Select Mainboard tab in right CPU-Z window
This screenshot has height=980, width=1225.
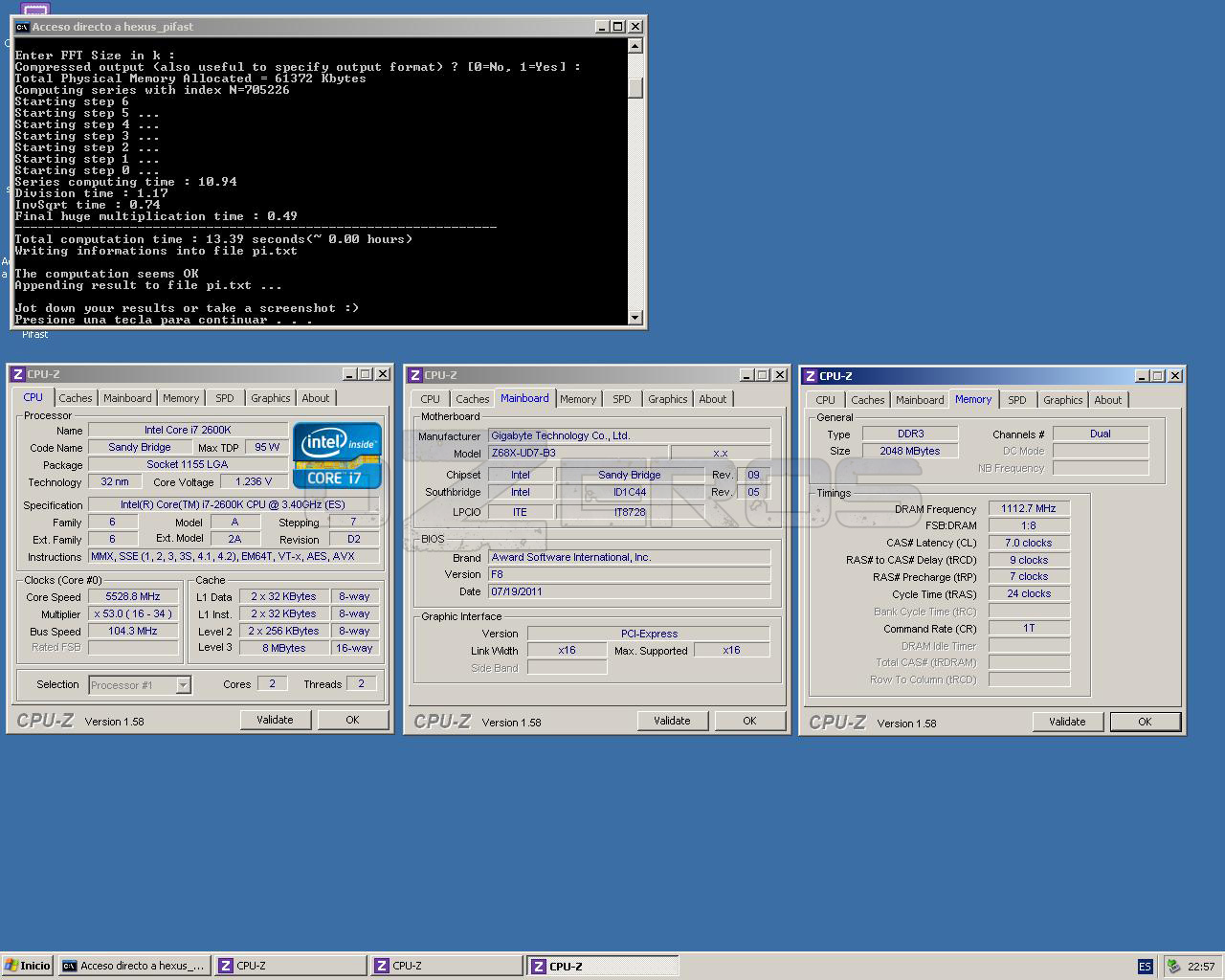[x=920, y=400]
